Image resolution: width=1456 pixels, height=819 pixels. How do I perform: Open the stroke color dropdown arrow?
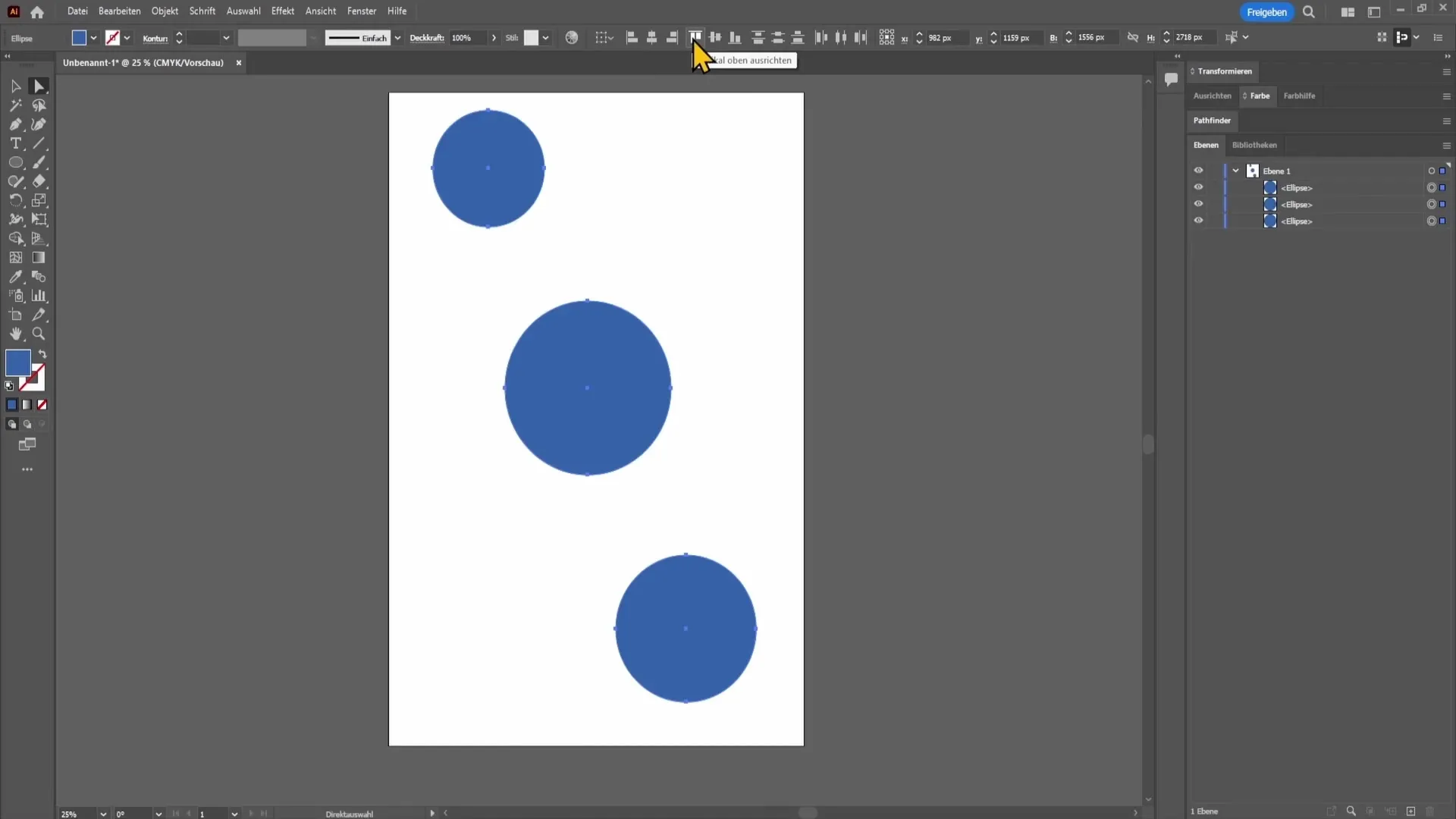(x=127, y=38)
